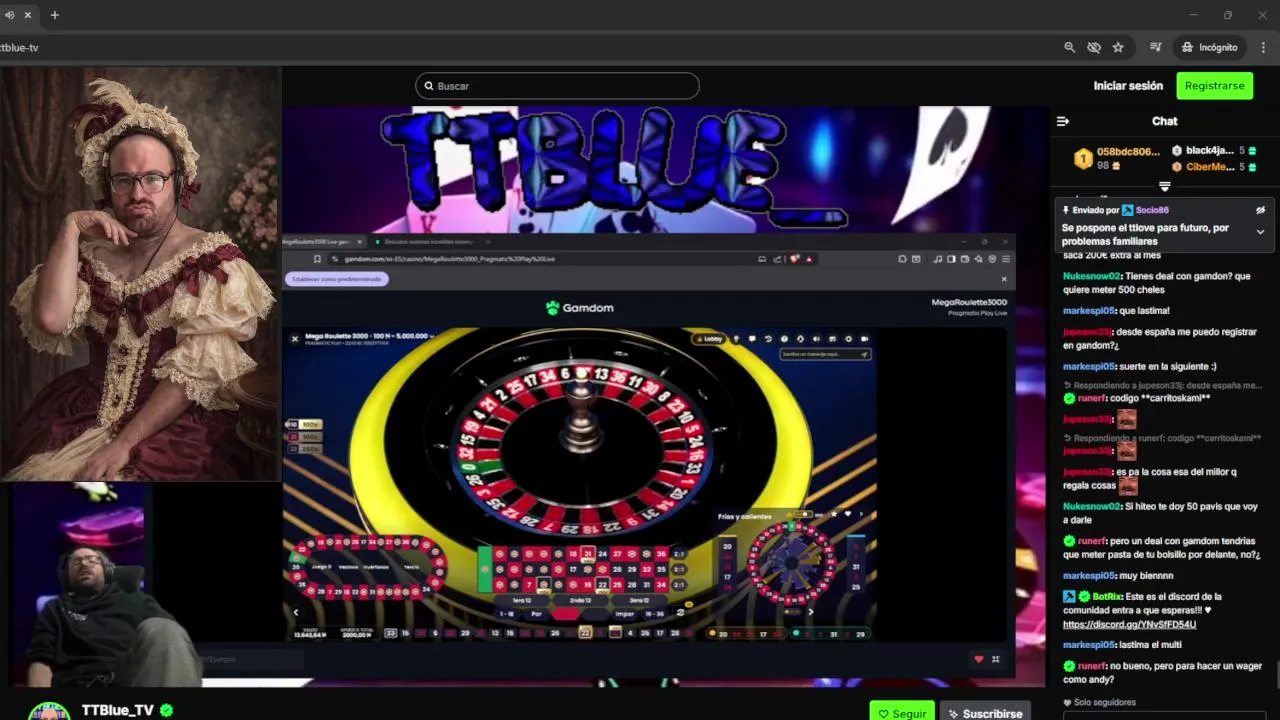
Task: Click the Solo seguidores chat notice
Action: [1099, 703]
